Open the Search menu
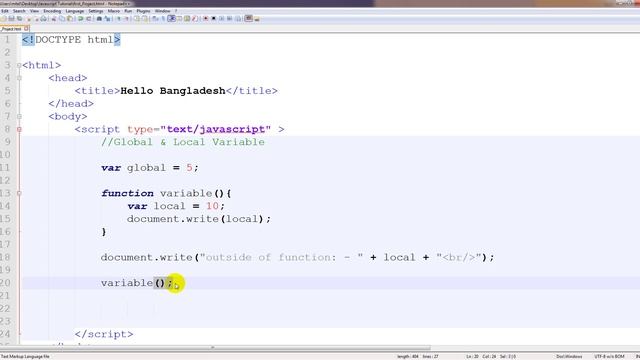640x360 pixels. tap(19, 11)
